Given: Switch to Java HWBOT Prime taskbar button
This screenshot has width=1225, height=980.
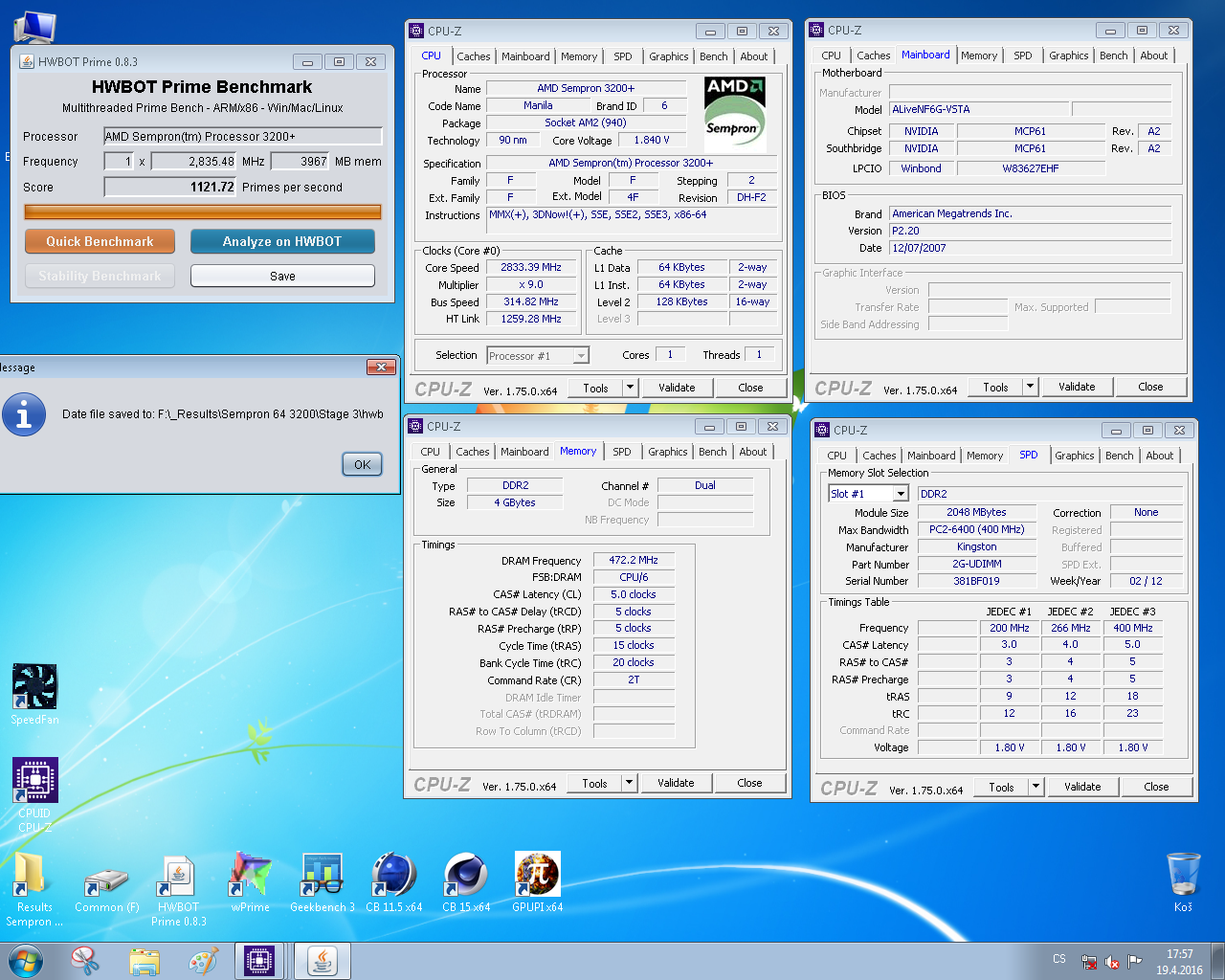Looking at the screenshot, I should tap(323, 961).
